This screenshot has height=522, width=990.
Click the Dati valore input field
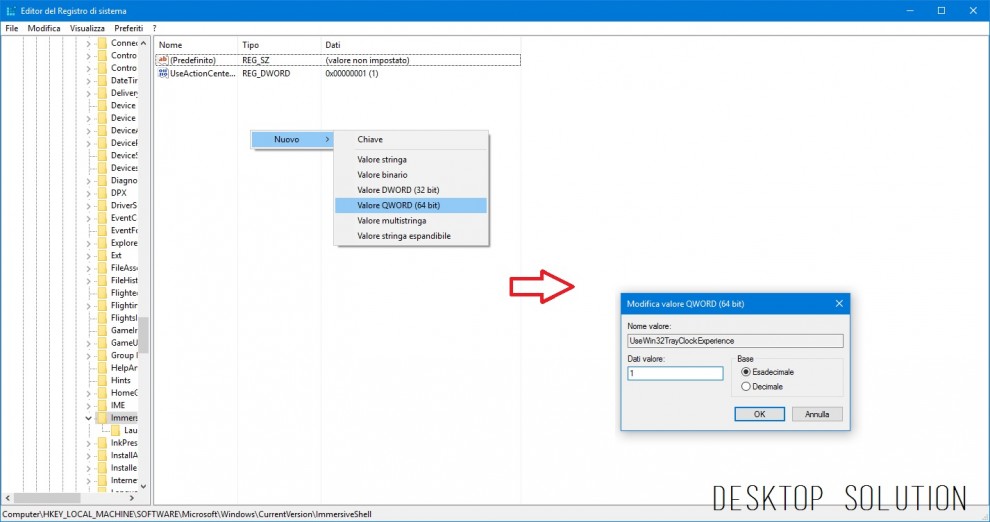point(675,373)
